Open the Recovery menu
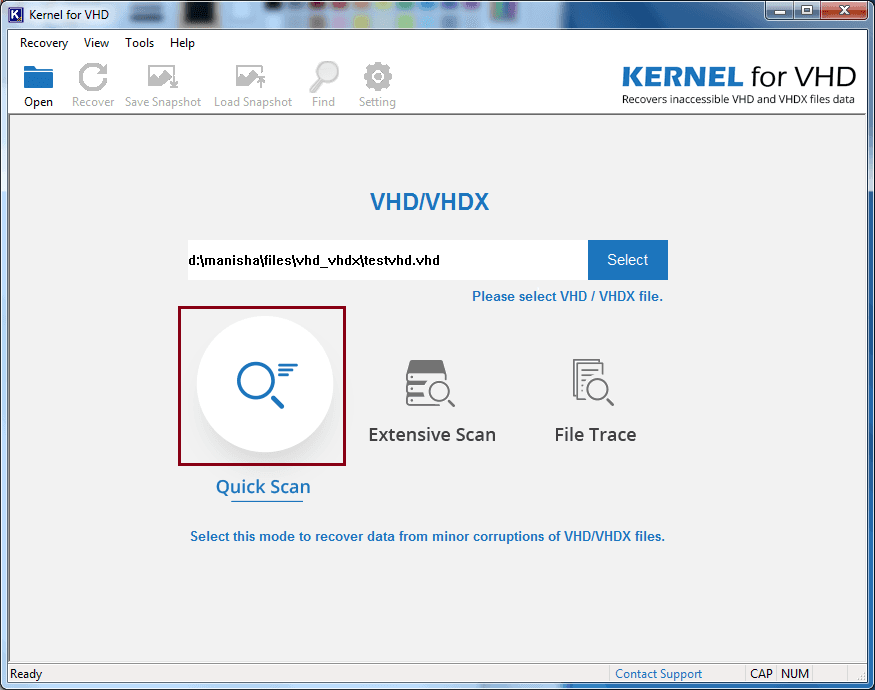Image resolution: width=875 pixels, height=690 pixels. click(x=44, y=43)
